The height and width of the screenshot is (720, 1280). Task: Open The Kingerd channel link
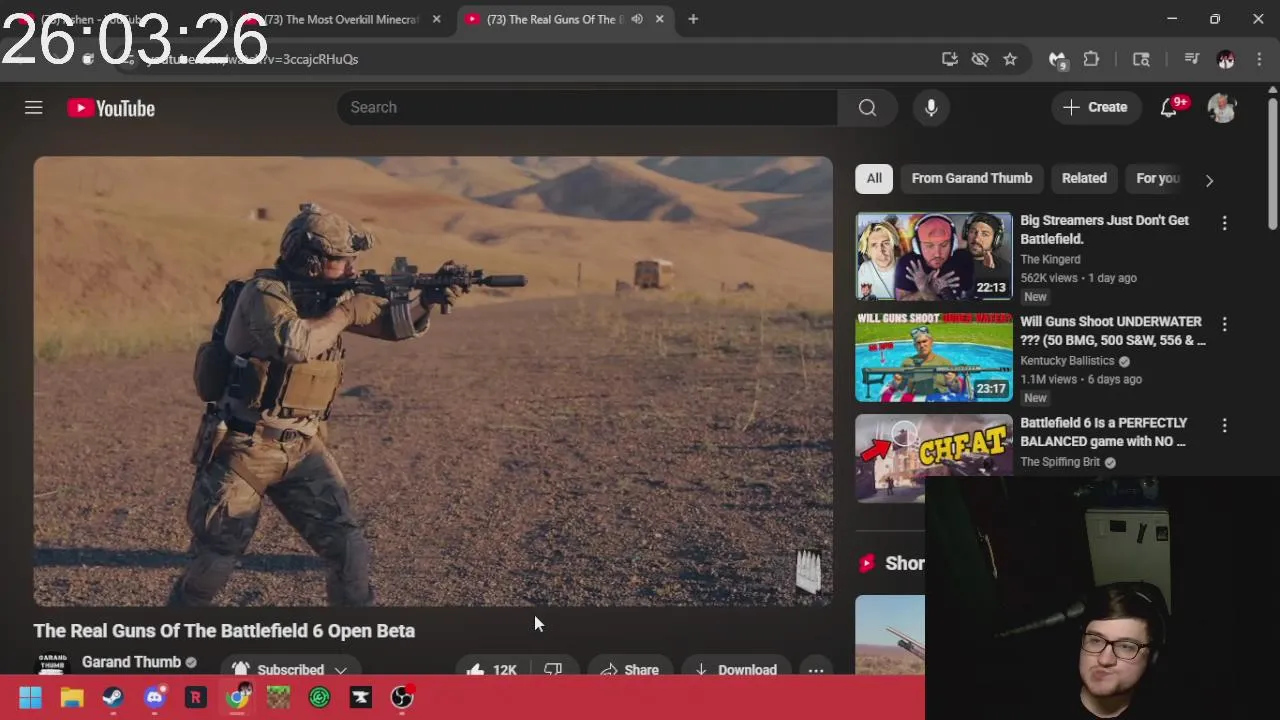tap(1050, 259)
